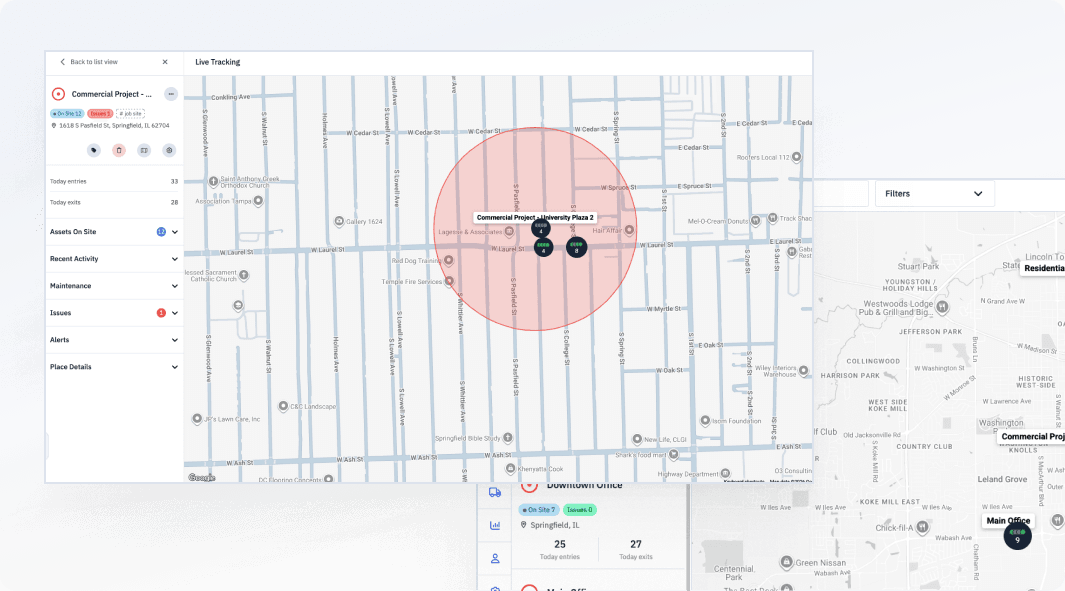The image size is (1065, 591).
Task: Click the Wiley Interiors Warehouse map pin
Action: click(x=804, y=370)
